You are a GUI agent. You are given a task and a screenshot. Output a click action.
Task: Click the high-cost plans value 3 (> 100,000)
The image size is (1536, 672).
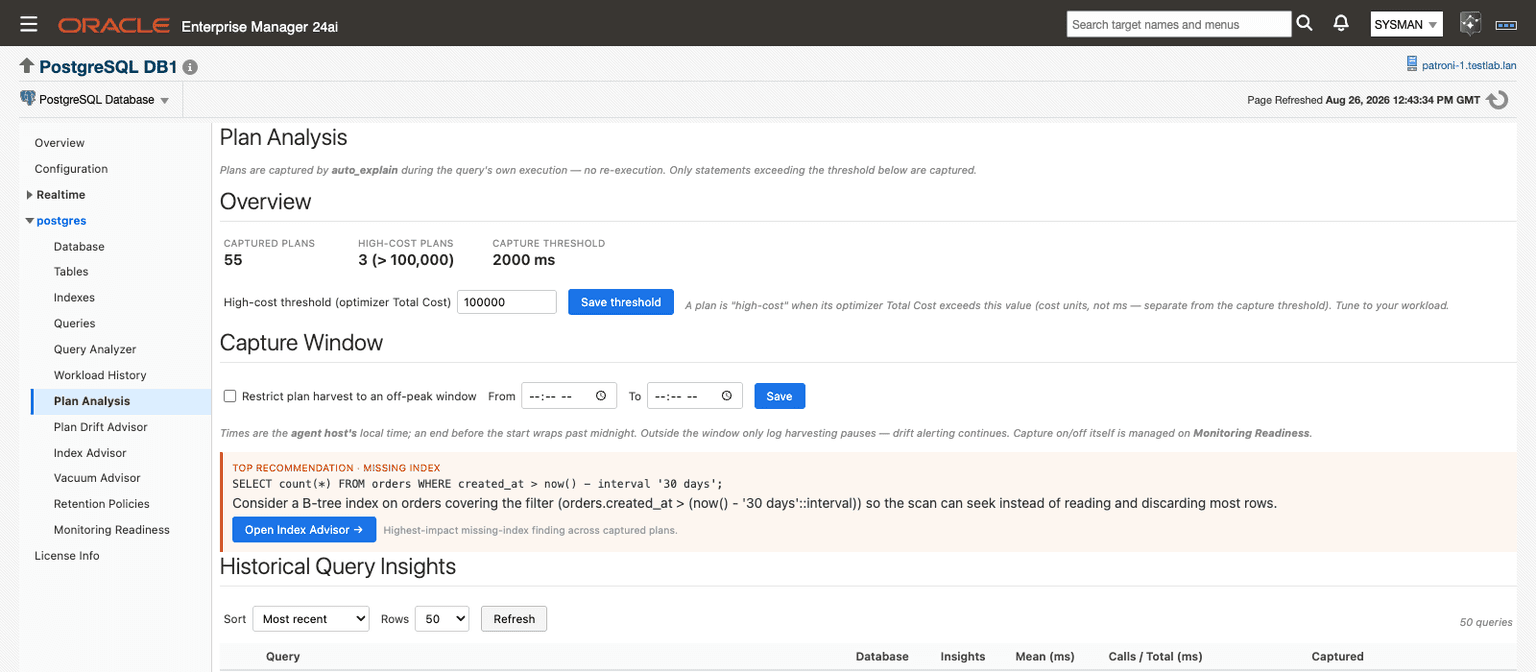(x=406, y=260)
